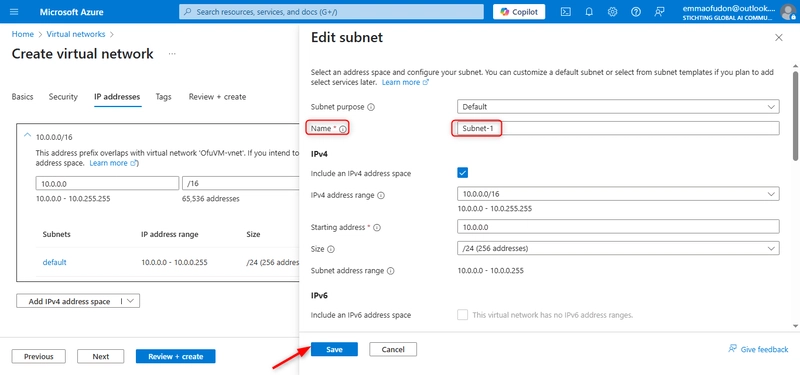Click the info icon next to Subnet address range
This screenshot has width=800, height=375.
click(391, 271)
